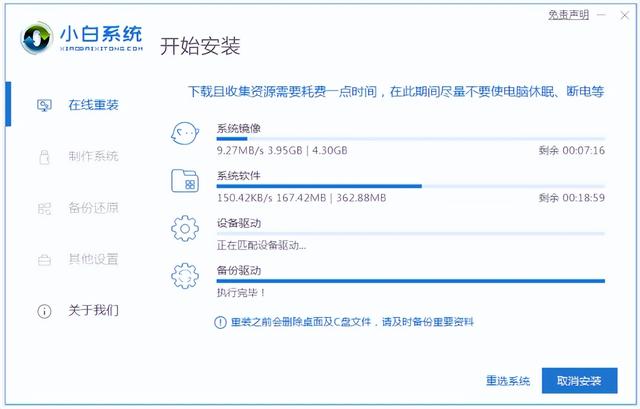Switch to the 制作系统 tab
This screenshot has height=409, width=640.
(x=93, y=156)
